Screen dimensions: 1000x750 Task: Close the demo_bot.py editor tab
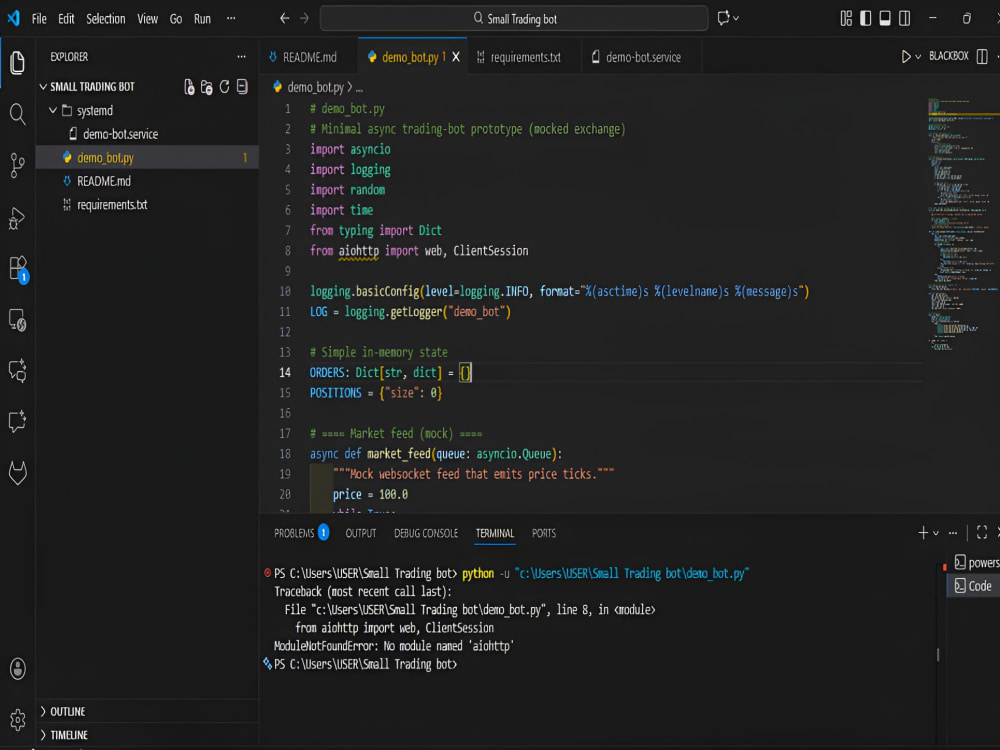456,57
